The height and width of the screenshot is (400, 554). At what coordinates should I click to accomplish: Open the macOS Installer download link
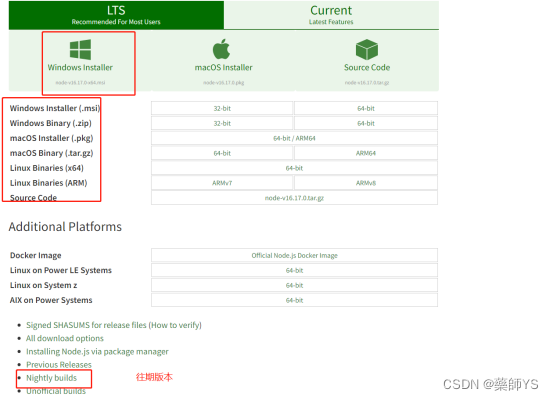(x=223, y=67)
